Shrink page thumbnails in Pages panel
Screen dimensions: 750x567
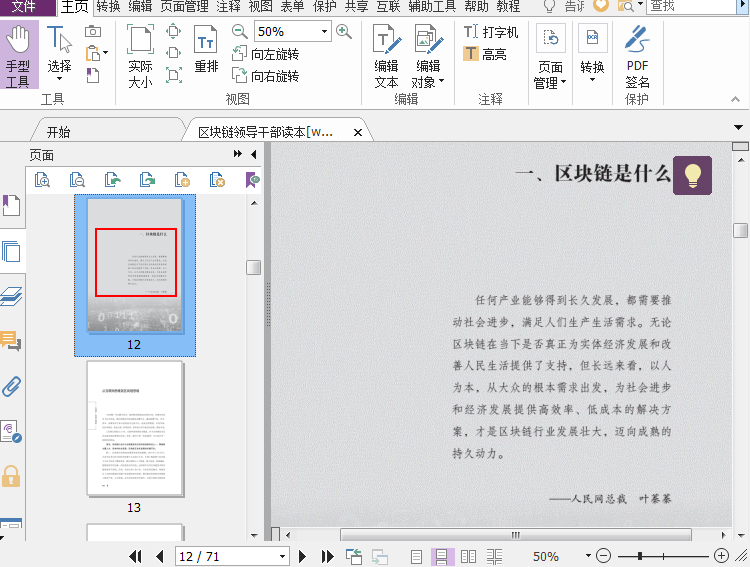[77, 180]
